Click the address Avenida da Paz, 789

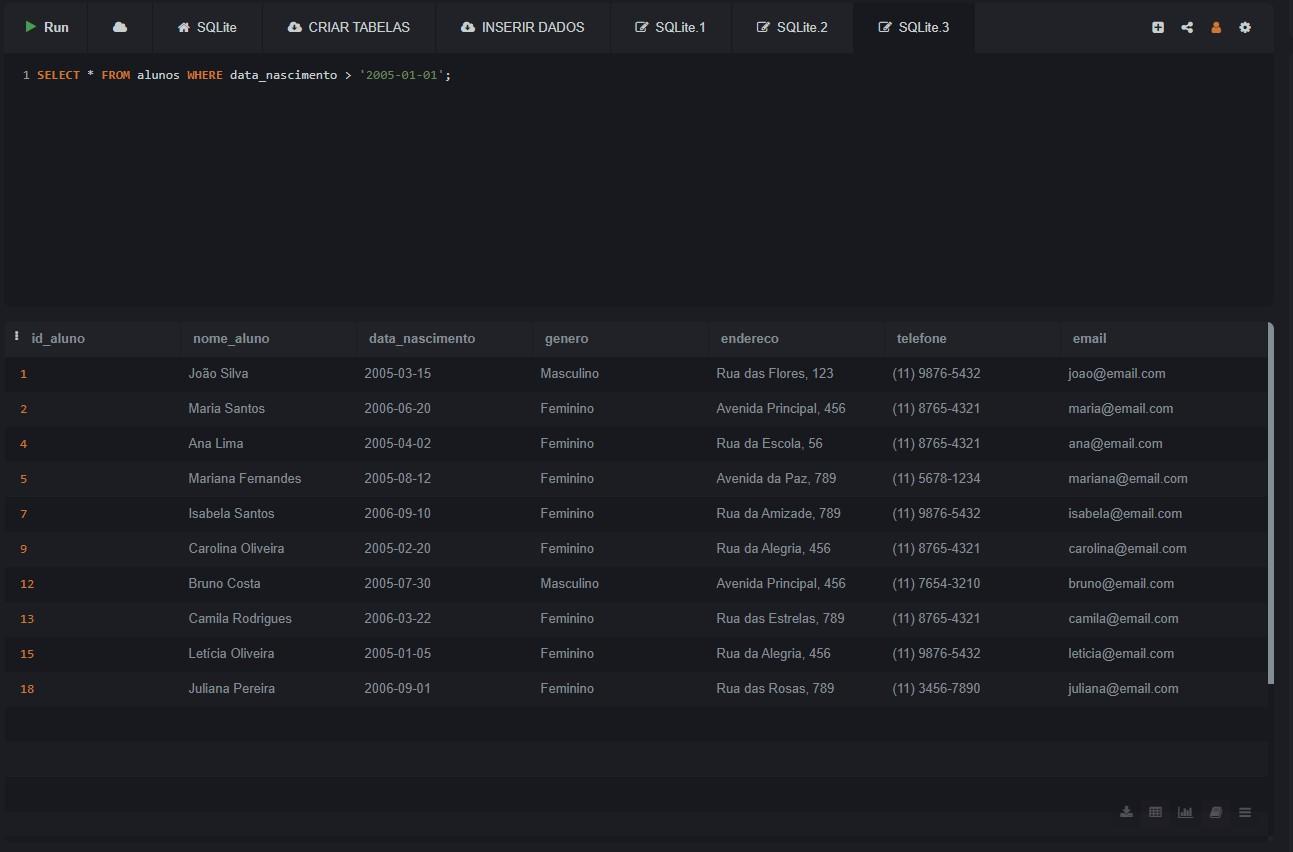point(776,478)
